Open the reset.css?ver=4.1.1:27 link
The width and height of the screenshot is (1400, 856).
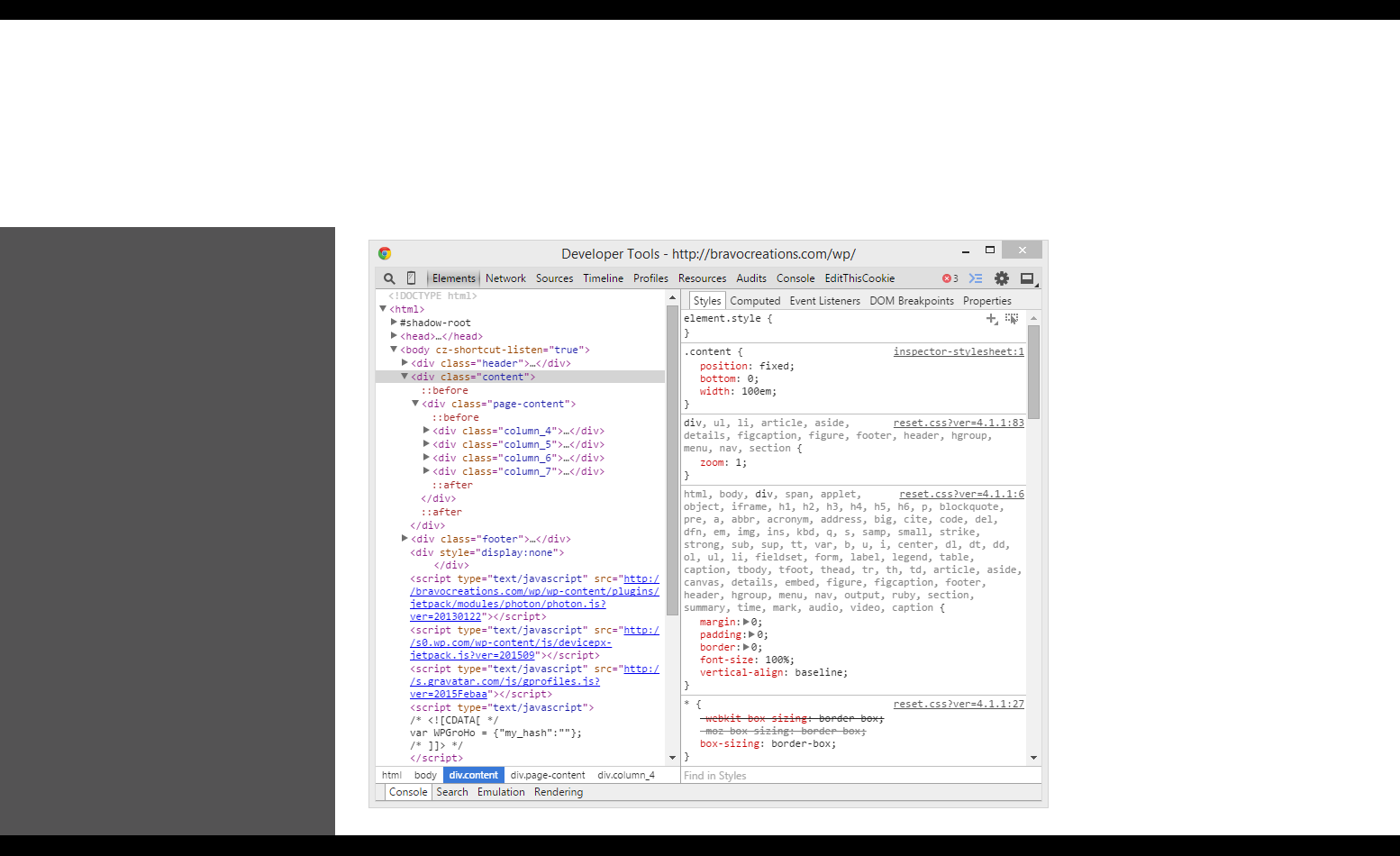[959, 704]
